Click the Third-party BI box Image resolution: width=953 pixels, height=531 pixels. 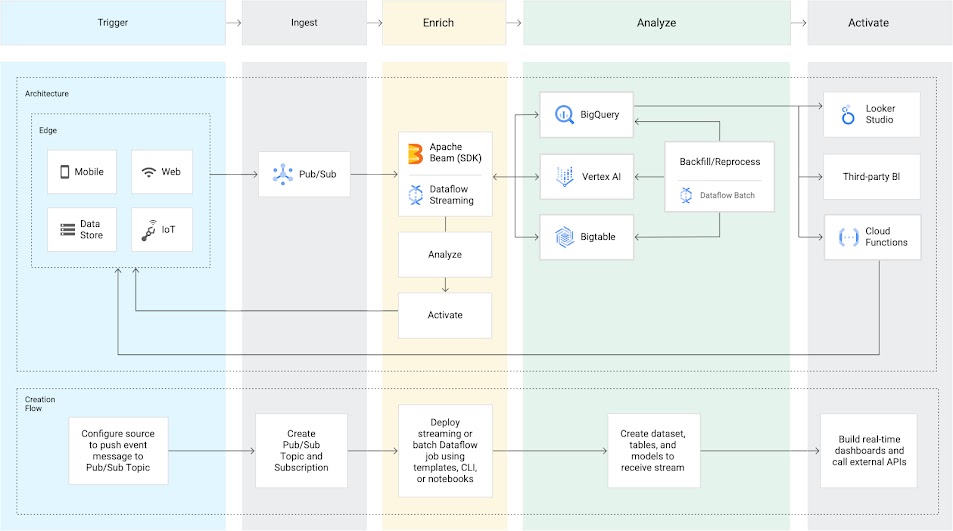(872, 177)
